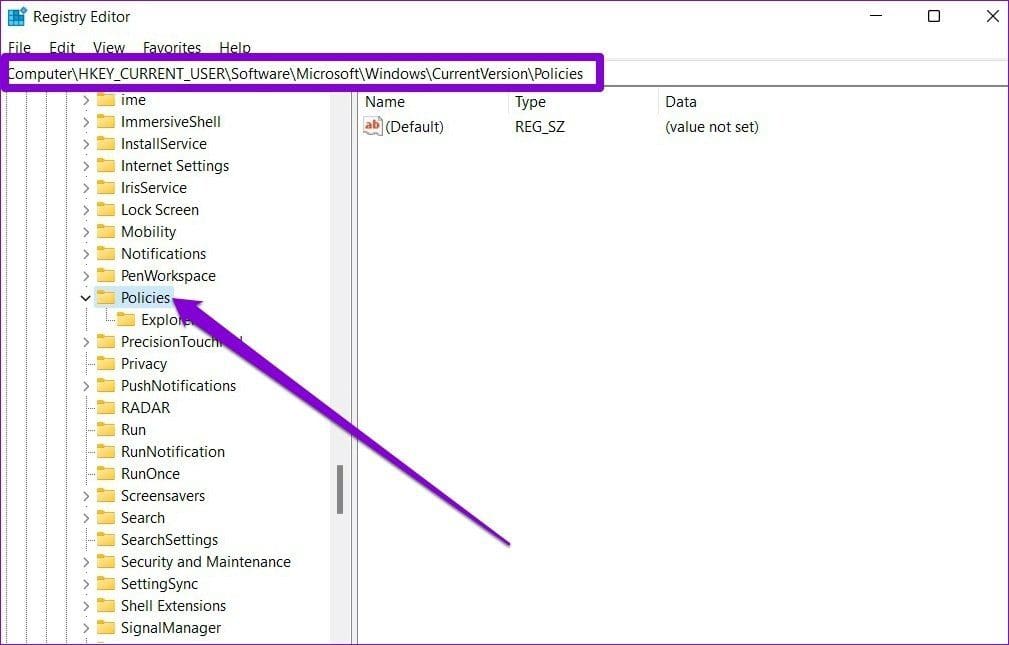Expand the Mobility key
Image resolution: width=1009 pixels, height=645 pixels.
point(86,232)
